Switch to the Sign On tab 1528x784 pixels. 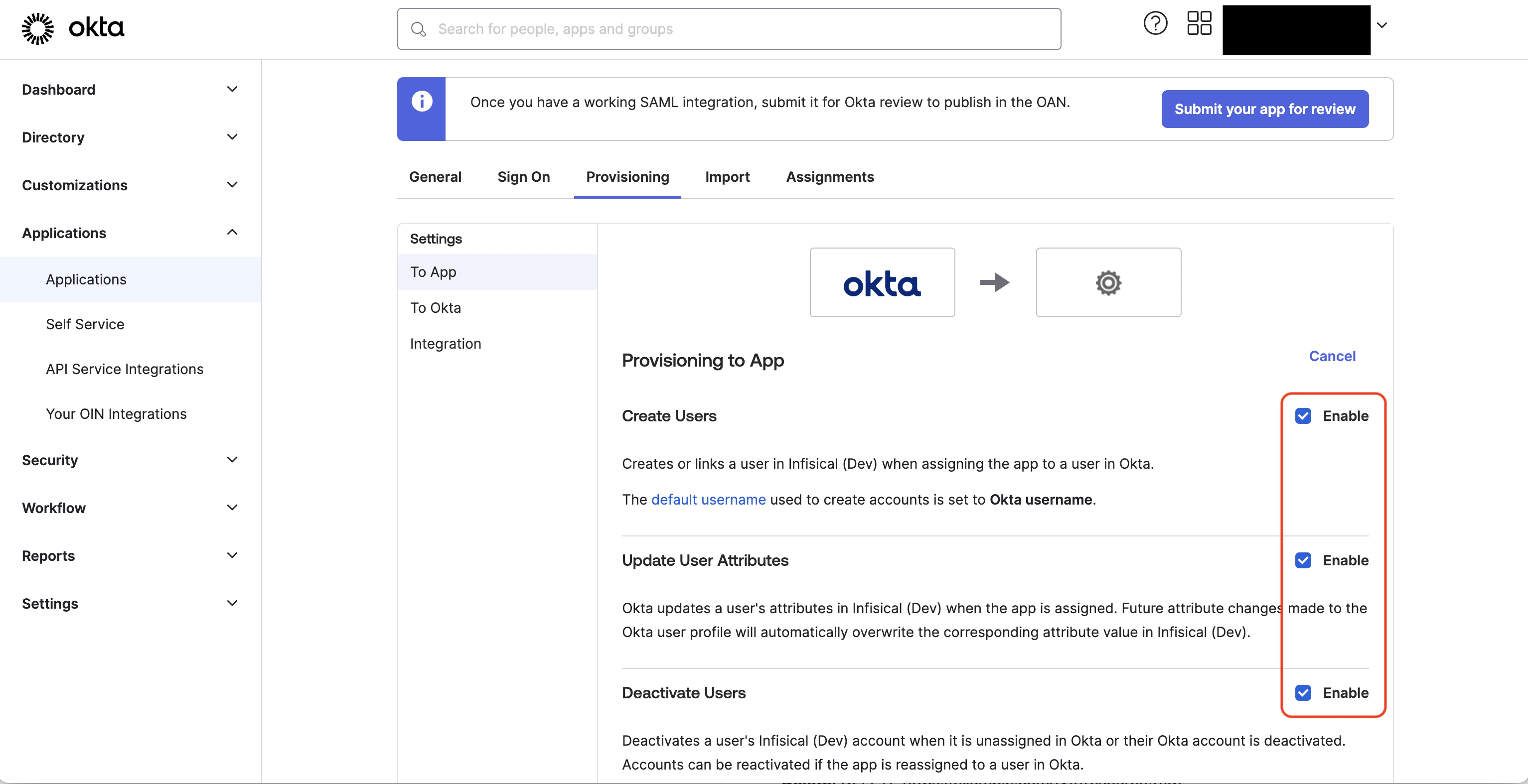coord(523,177)
